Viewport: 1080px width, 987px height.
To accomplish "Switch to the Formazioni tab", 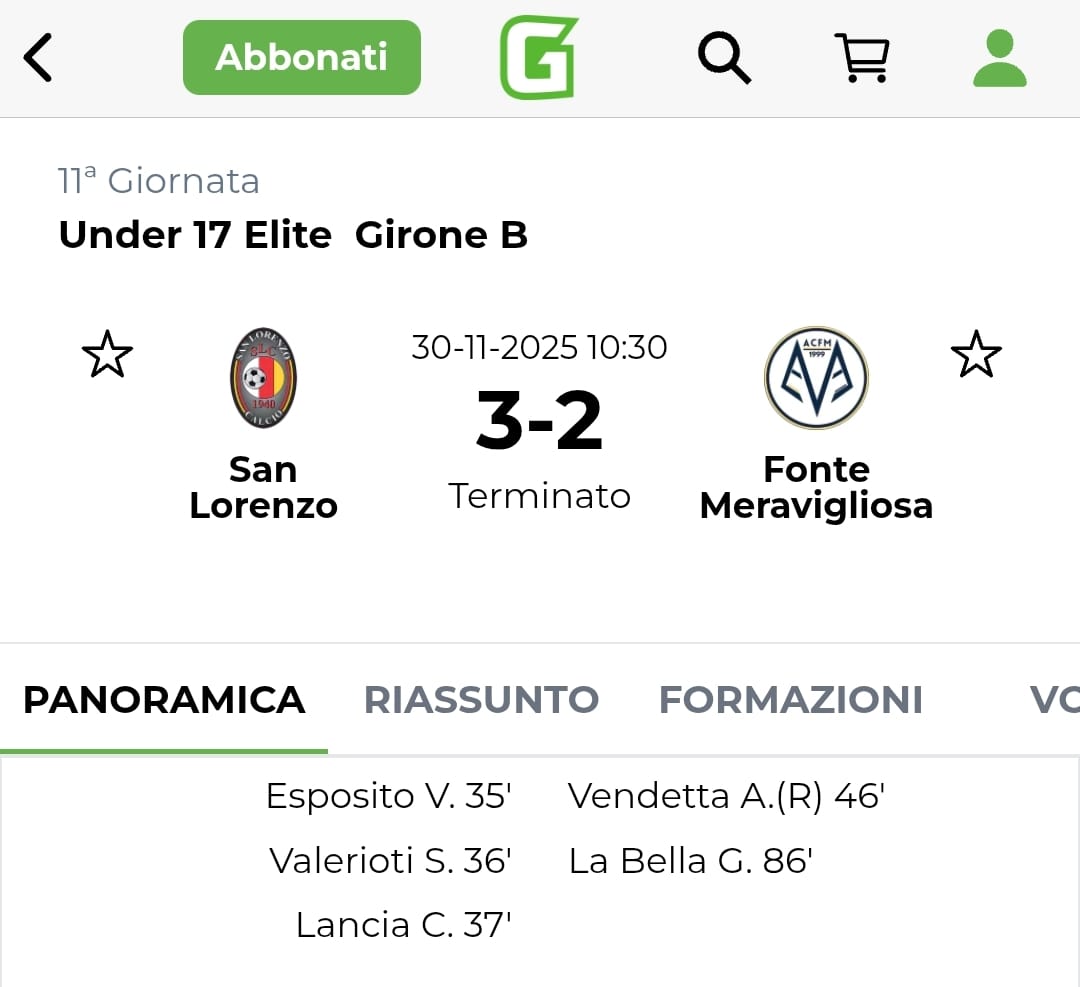I will [x=790, y=700].
